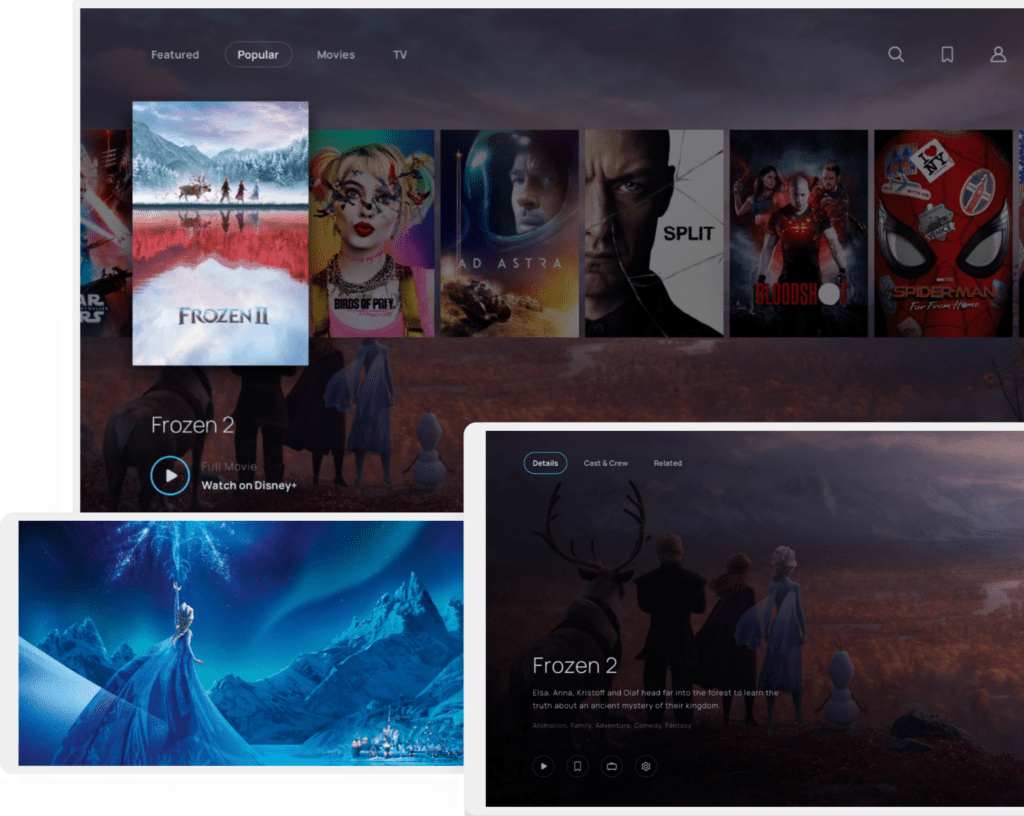Bookmark Frozen 2 in details panel
1024x816 pixels.
coord(577,766)
